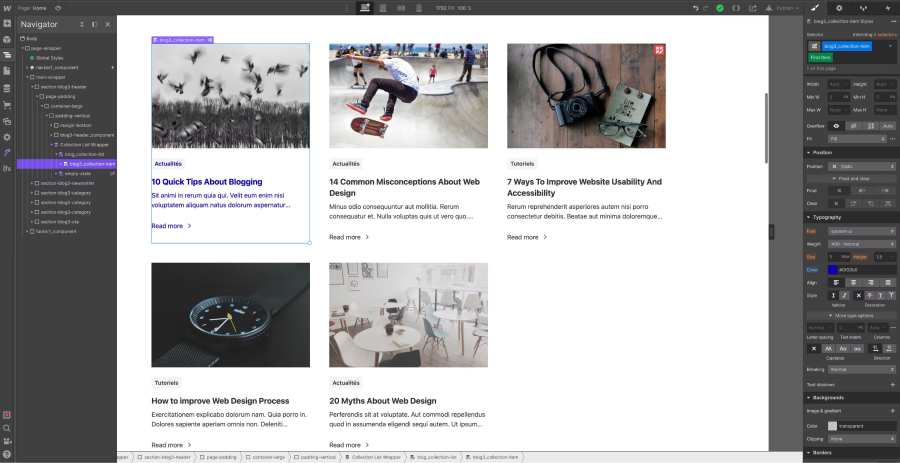
Task: Open the search icon in the left sidebar
Action: [7, 428]
